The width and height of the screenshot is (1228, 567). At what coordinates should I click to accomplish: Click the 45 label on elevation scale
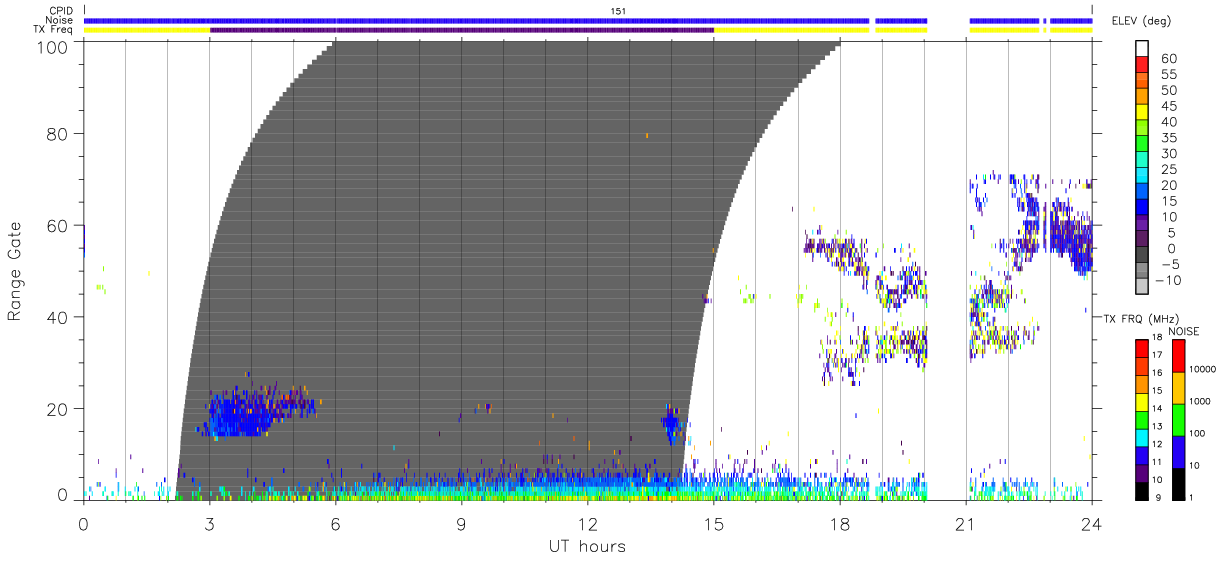tap(1168, 106)
